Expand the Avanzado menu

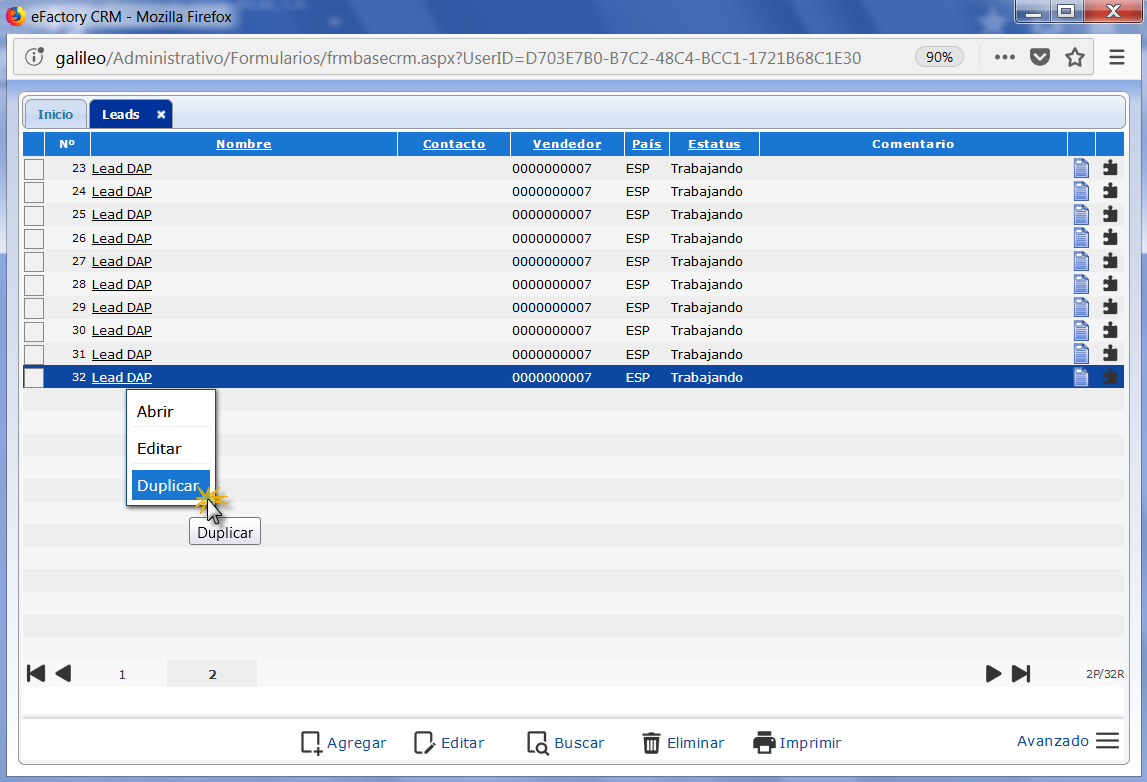click(x=1068, y=741)
